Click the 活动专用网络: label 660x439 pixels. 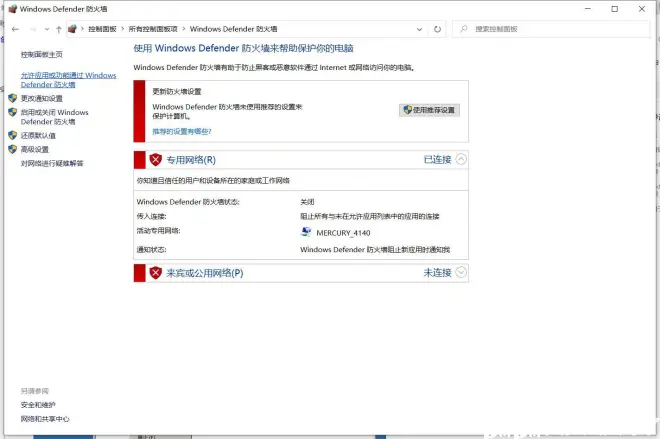coord(158,231)
